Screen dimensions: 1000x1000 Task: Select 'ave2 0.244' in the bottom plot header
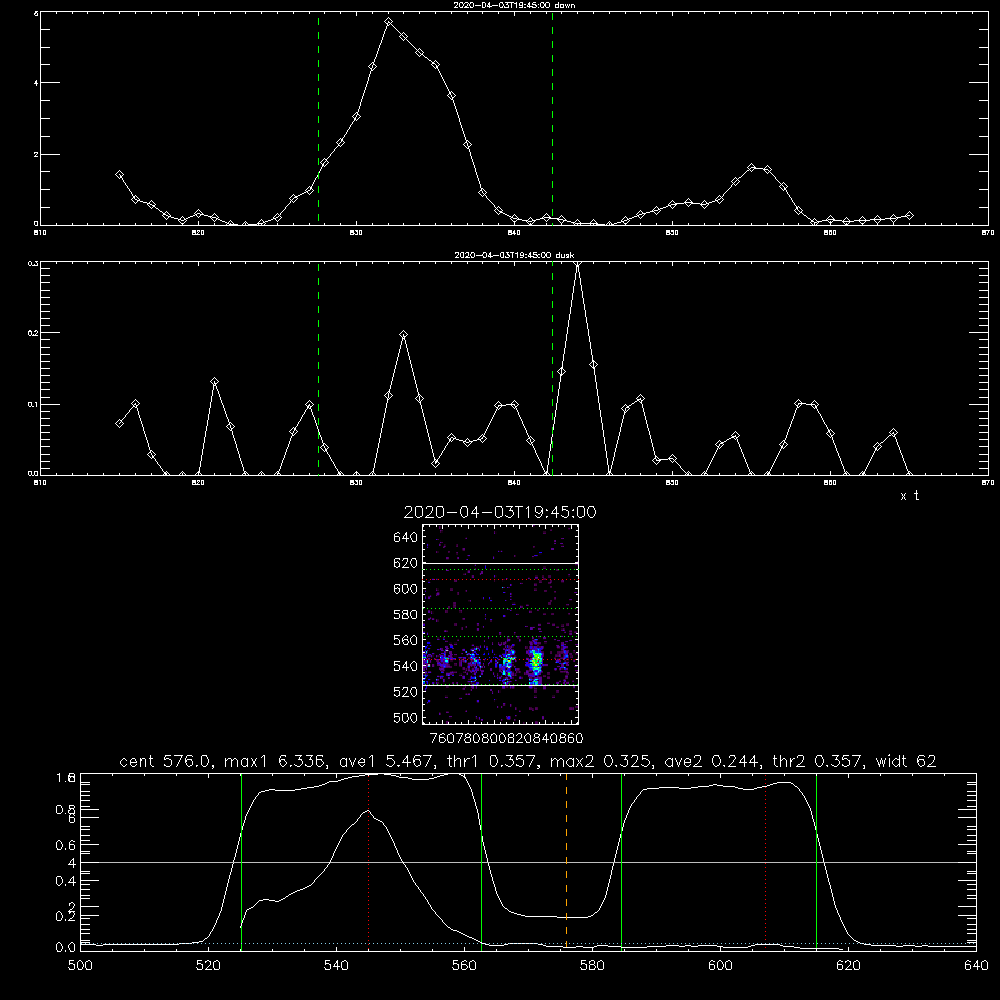tap(710, 761)
